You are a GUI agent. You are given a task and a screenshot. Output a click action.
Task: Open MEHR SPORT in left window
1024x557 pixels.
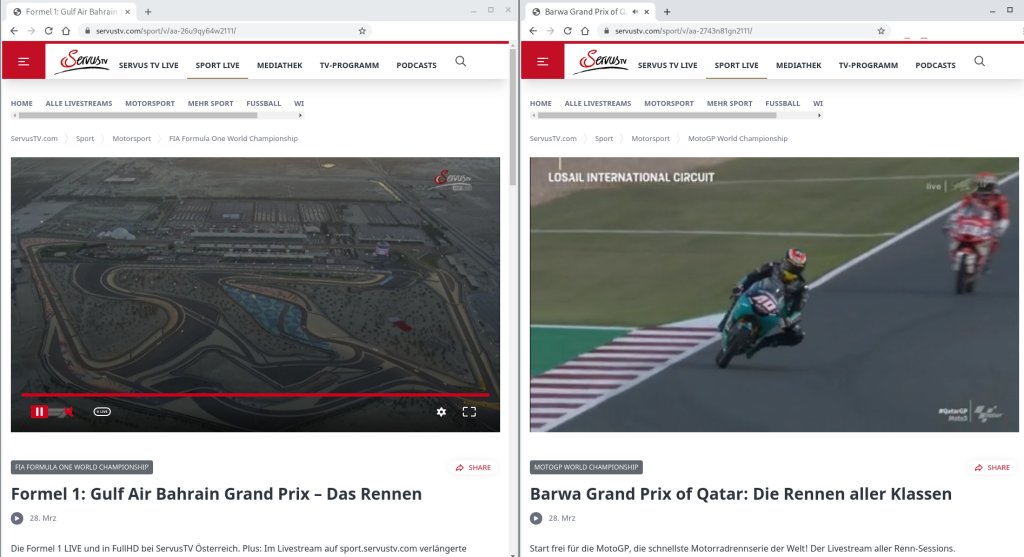210,103
